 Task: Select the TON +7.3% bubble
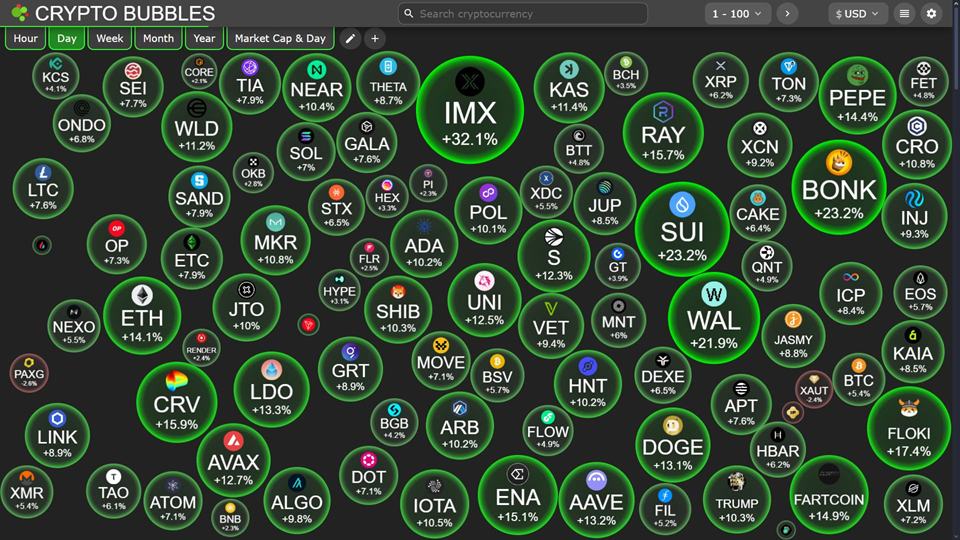(789, 82)
